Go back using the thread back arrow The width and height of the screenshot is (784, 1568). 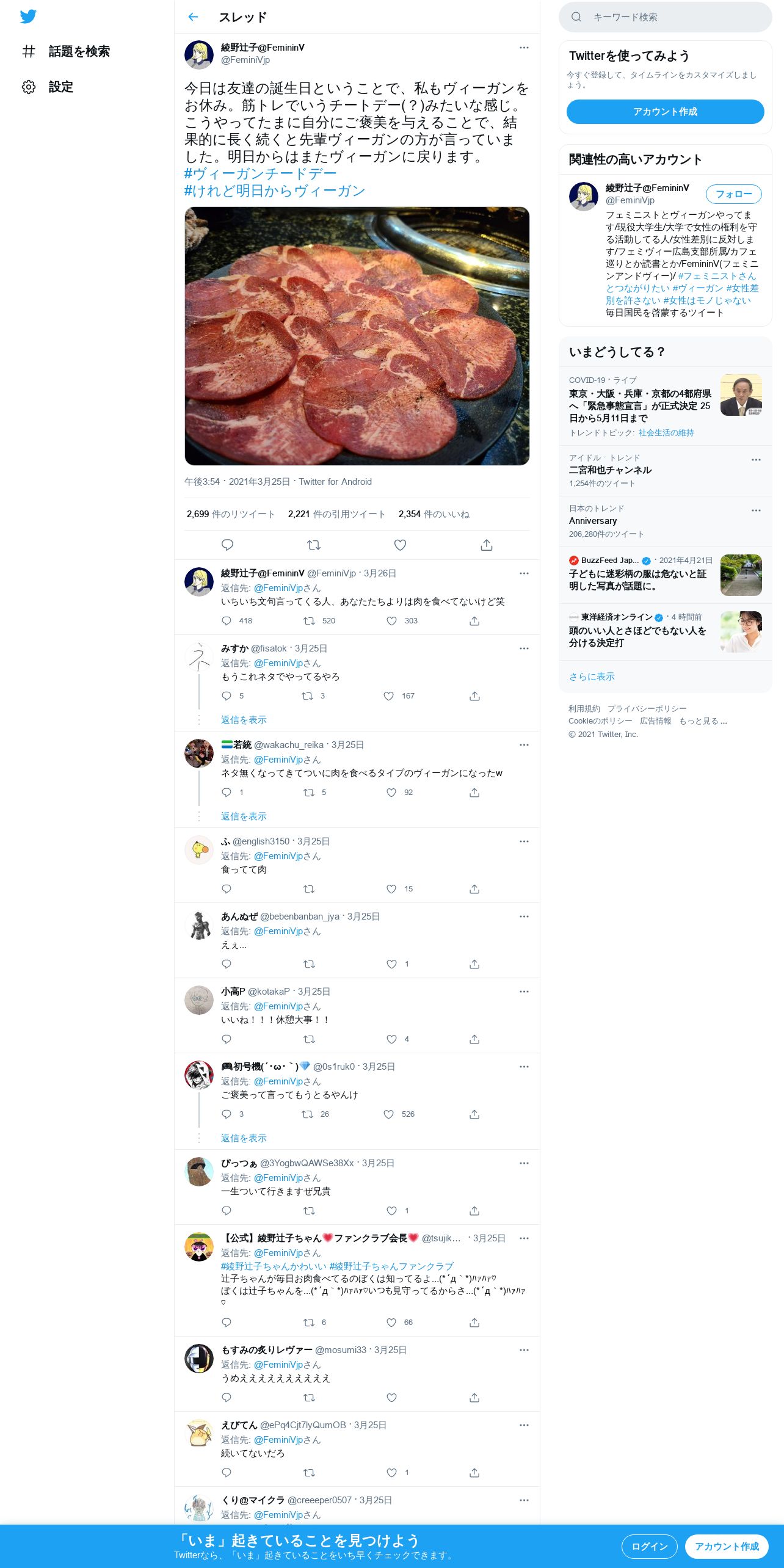193,17
